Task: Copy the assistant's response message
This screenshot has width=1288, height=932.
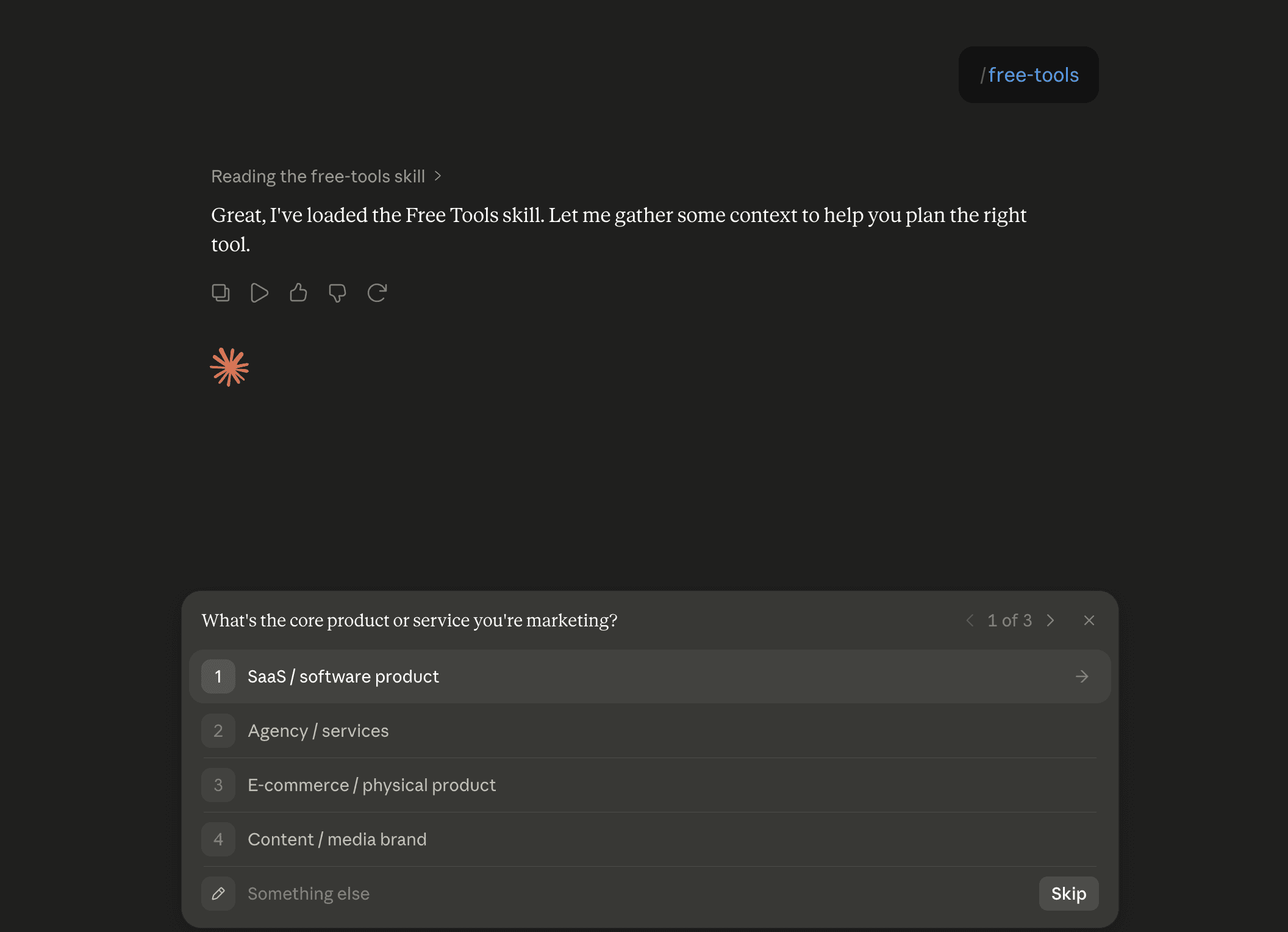Action: [x=220, y=293]
